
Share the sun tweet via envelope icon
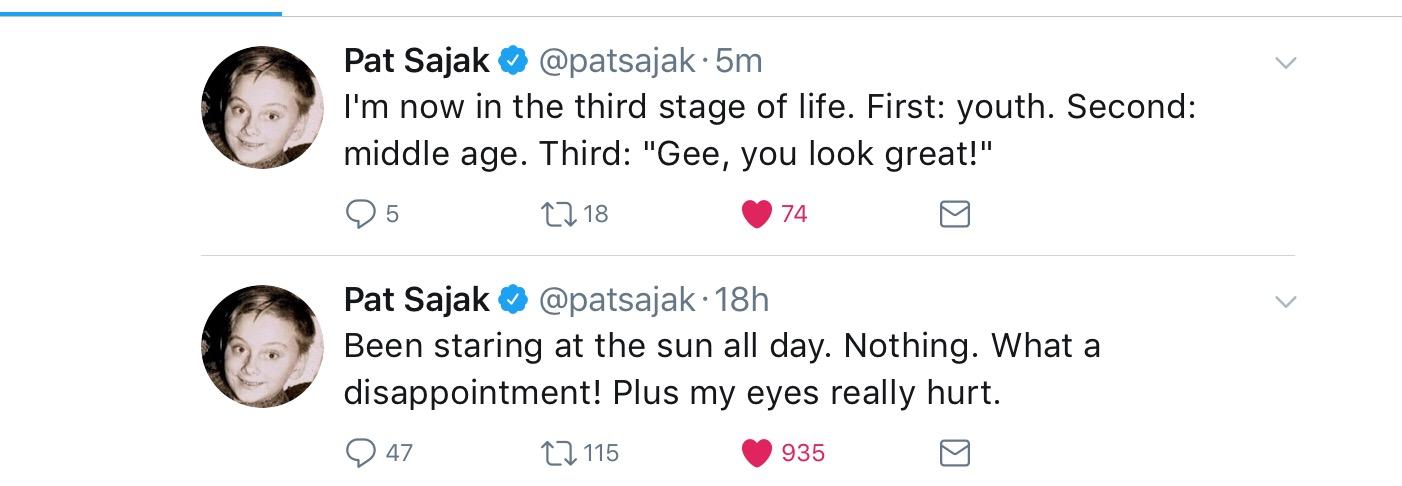click(955, 454)
